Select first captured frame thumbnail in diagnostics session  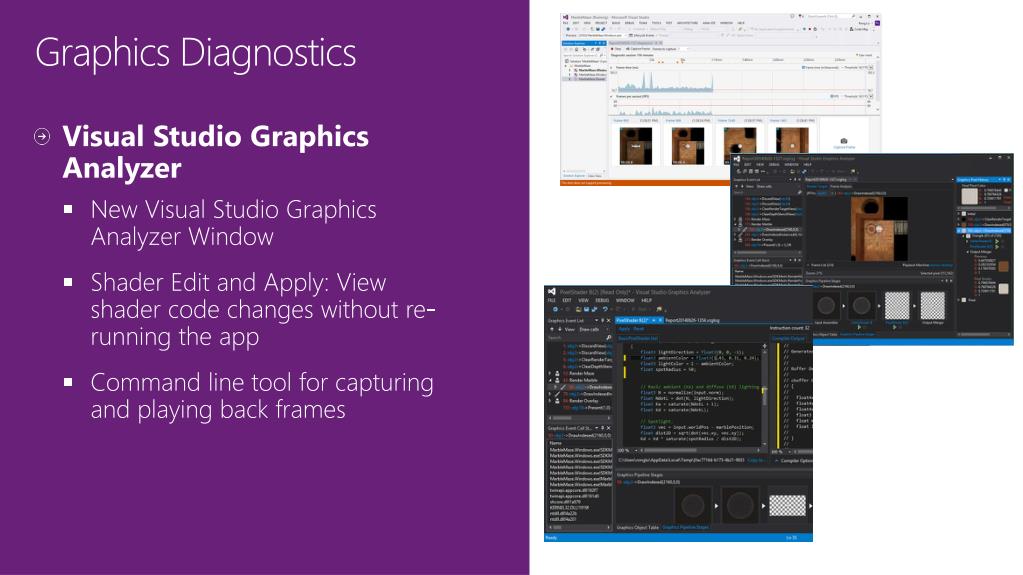click(x=635, y=145)
